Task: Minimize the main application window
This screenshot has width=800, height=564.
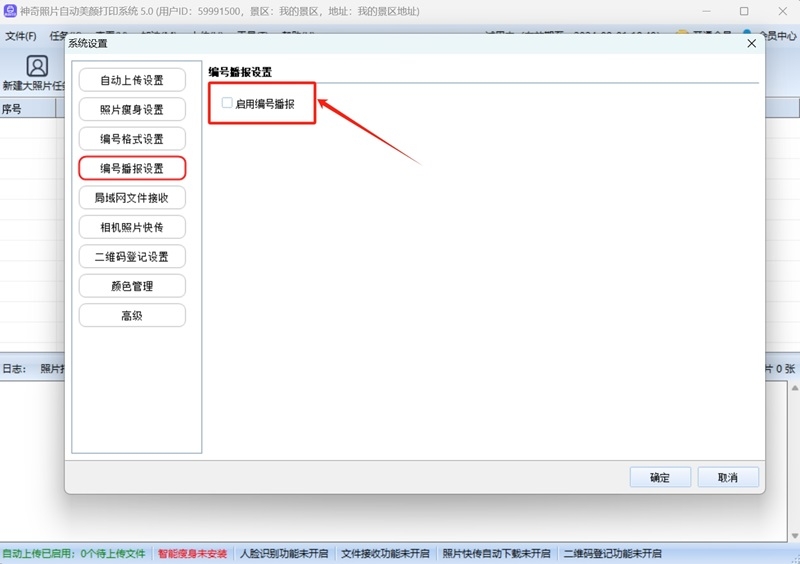Action: 707,11
